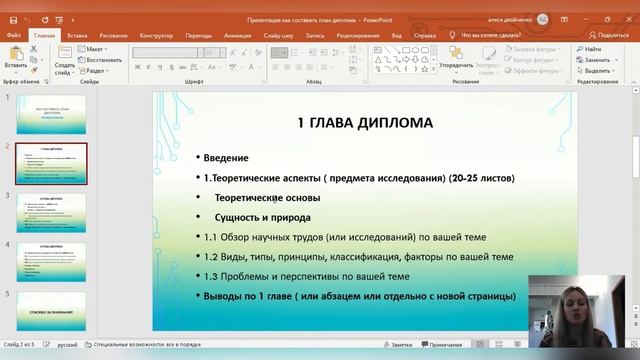The width and height of the screenshot is (640, 360).
Task: Switch to Reading view in status bar
Action: 518,344
